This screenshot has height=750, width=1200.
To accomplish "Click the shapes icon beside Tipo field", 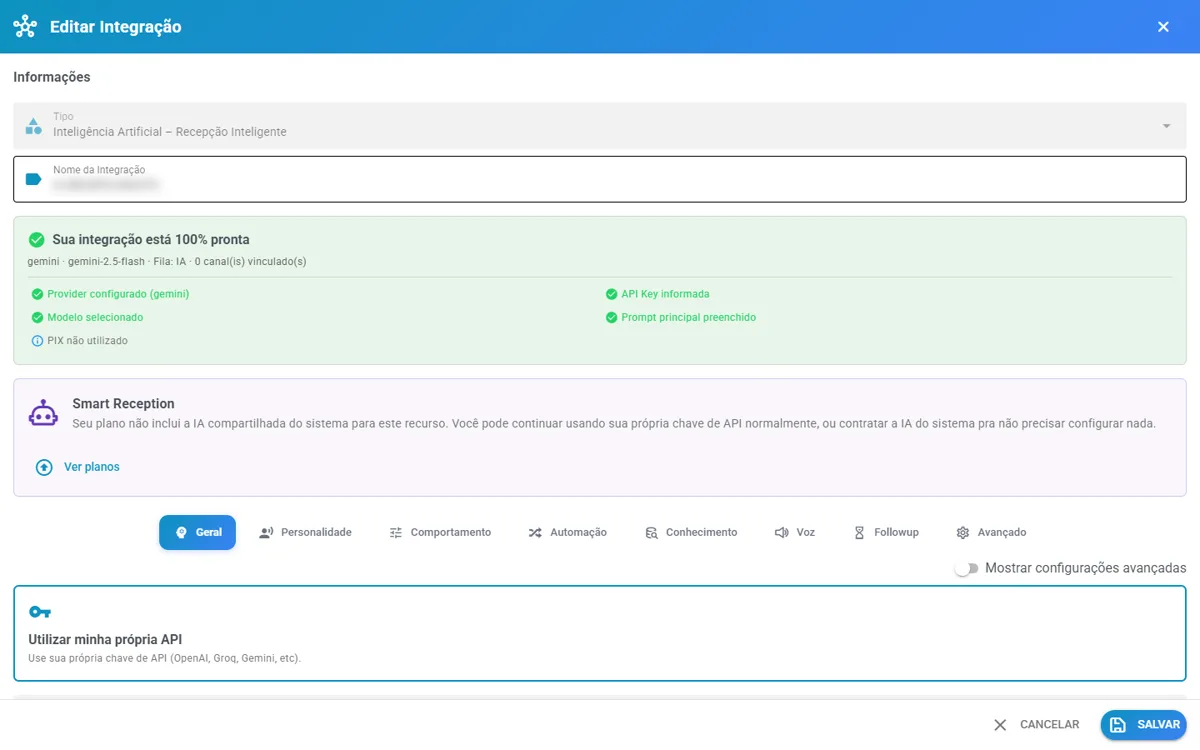I will (33, 126).
